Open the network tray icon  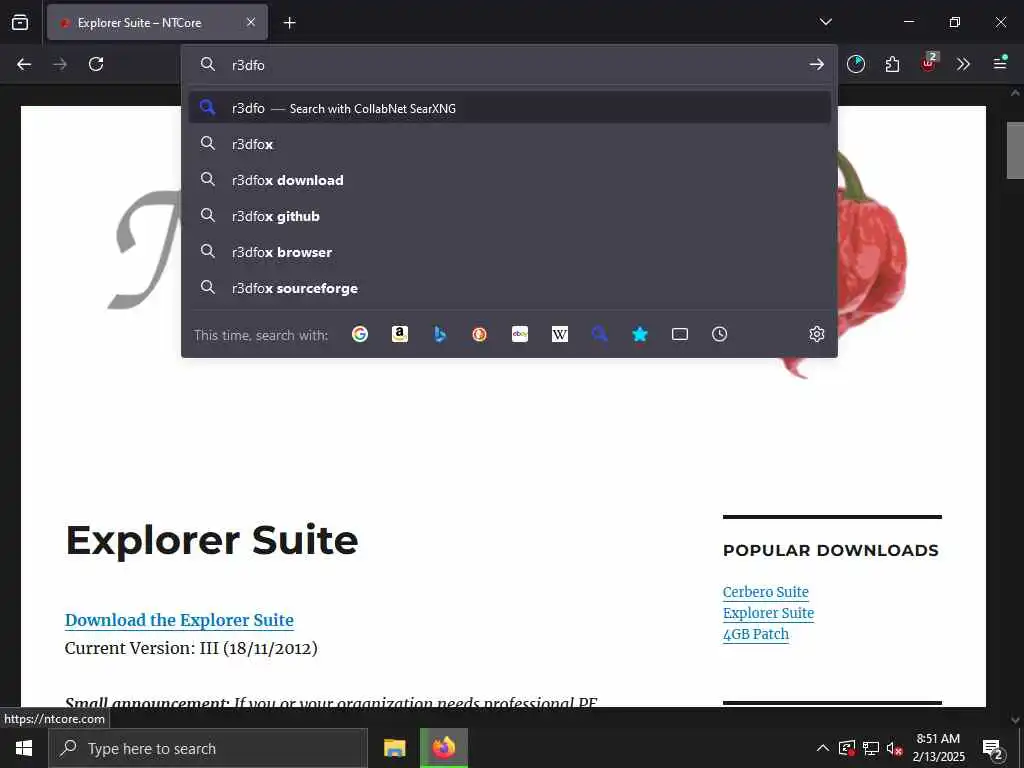coord(871,748)
